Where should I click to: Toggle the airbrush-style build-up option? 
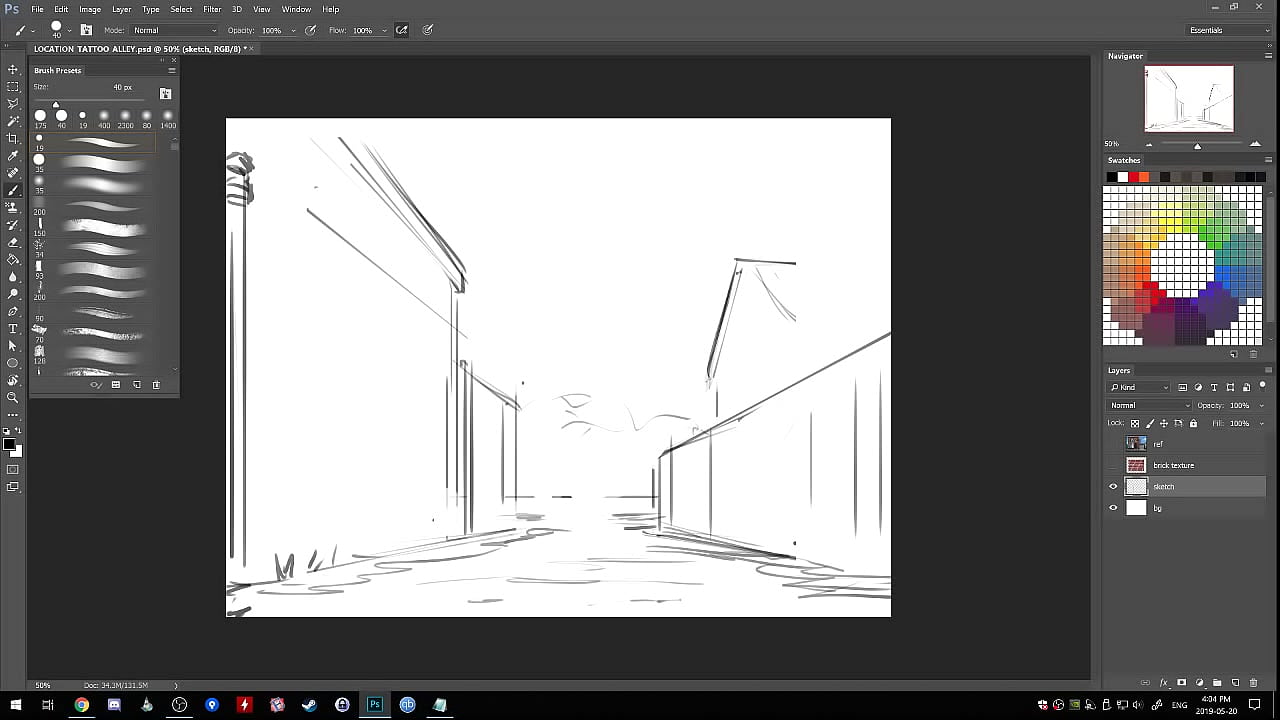click(x=402, y=30)
